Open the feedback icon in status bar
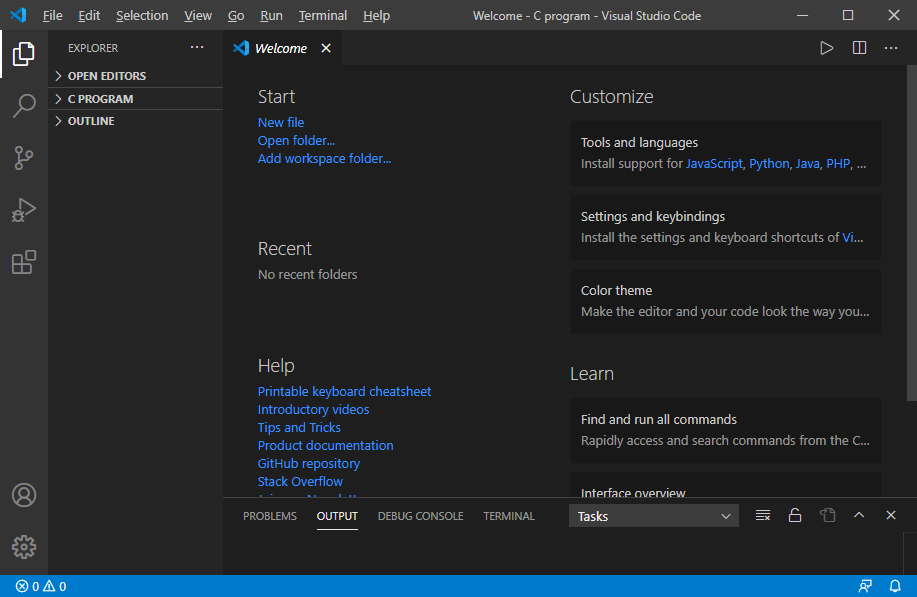Screen dimensions: 917x597 865,586
